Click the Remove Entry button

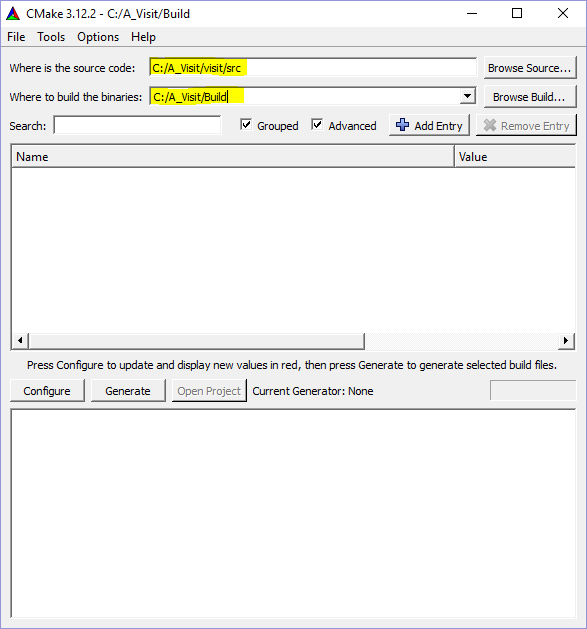pyautogui.click(x=526, y=126)
